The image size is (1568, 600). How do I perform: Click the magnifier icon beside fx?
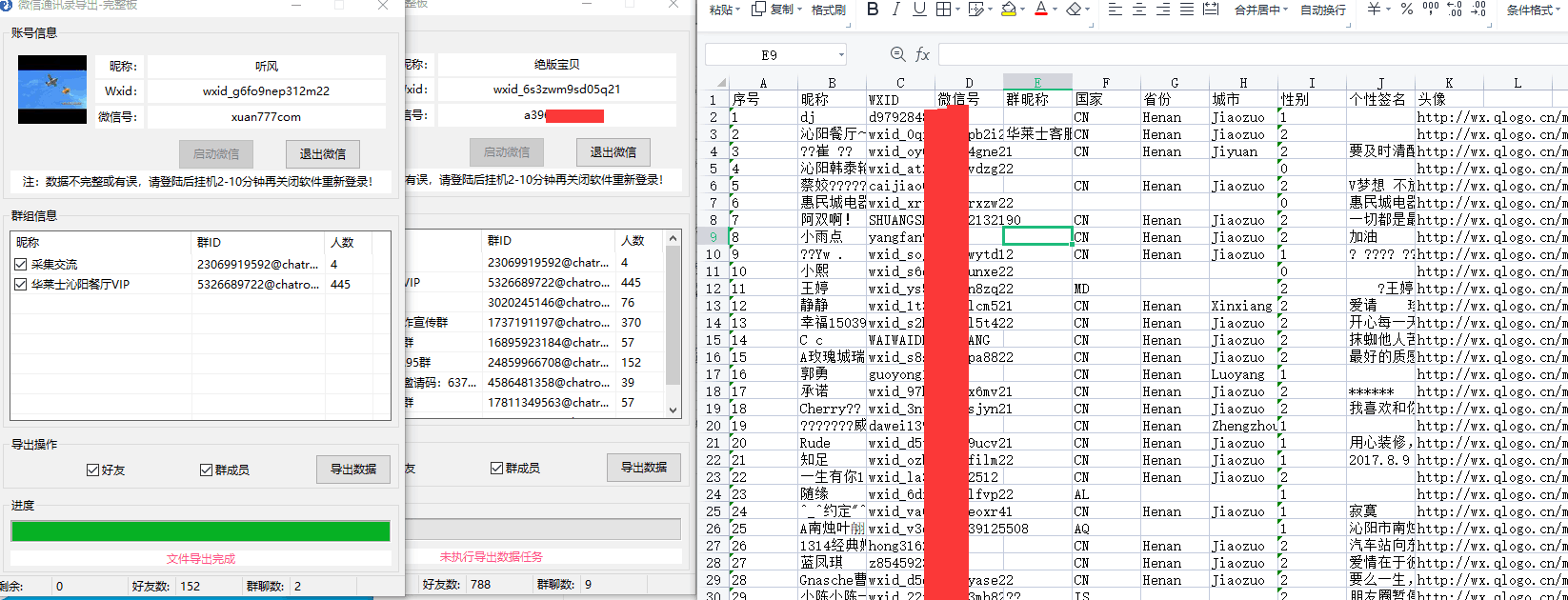tap(897, 54)
